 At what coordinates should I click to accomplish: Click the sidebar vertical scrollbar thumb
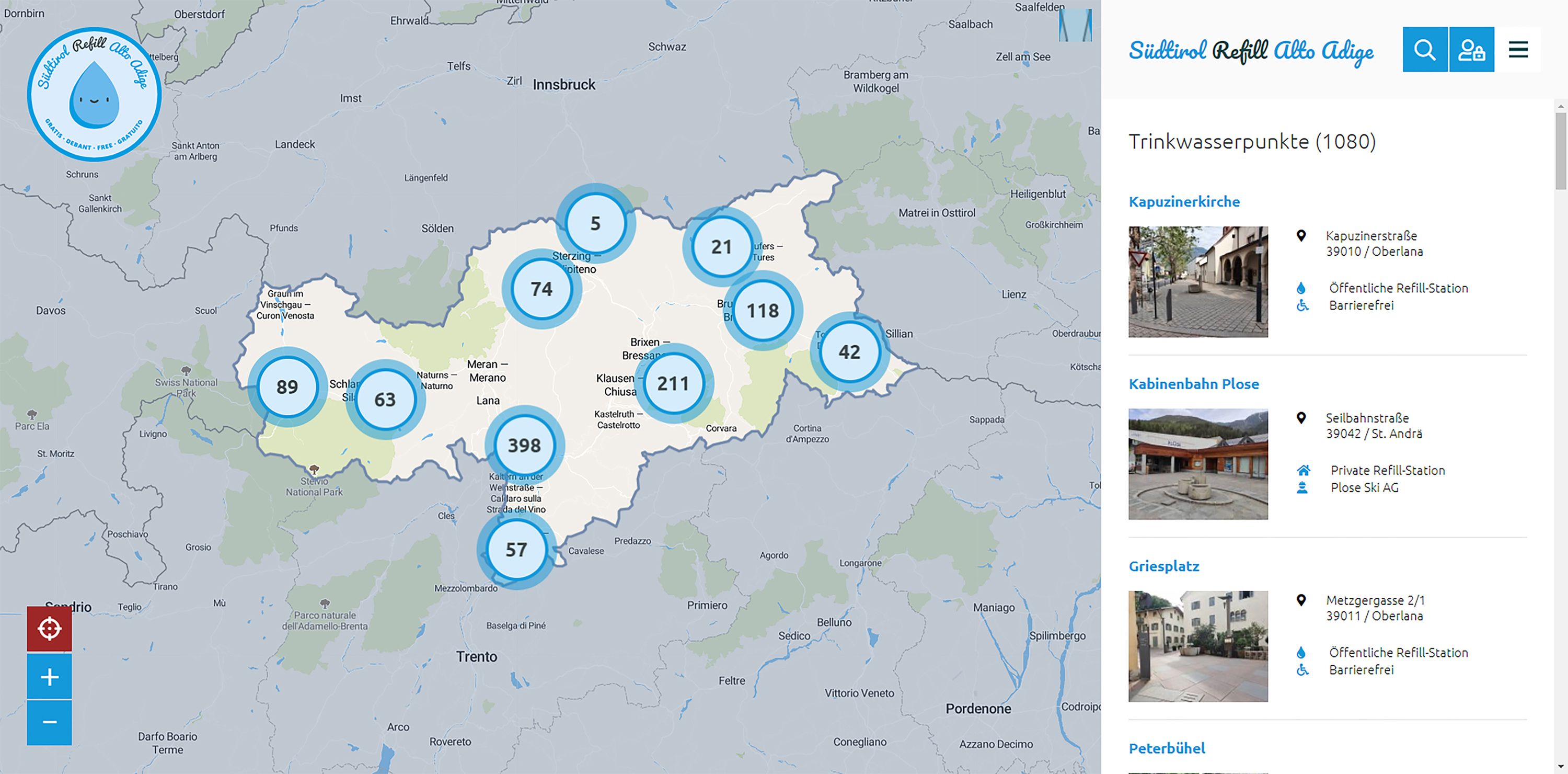pyautogui.click(x=1561, y=151)
